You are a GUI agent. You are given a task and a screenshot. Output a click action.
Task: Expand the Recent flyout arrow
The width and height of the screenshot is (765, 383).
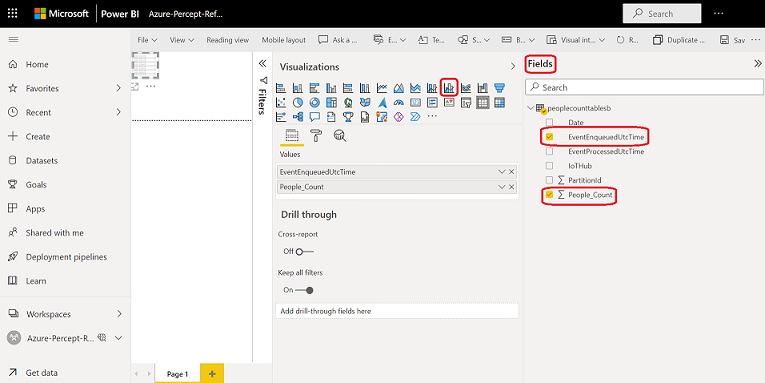point(119,112)
